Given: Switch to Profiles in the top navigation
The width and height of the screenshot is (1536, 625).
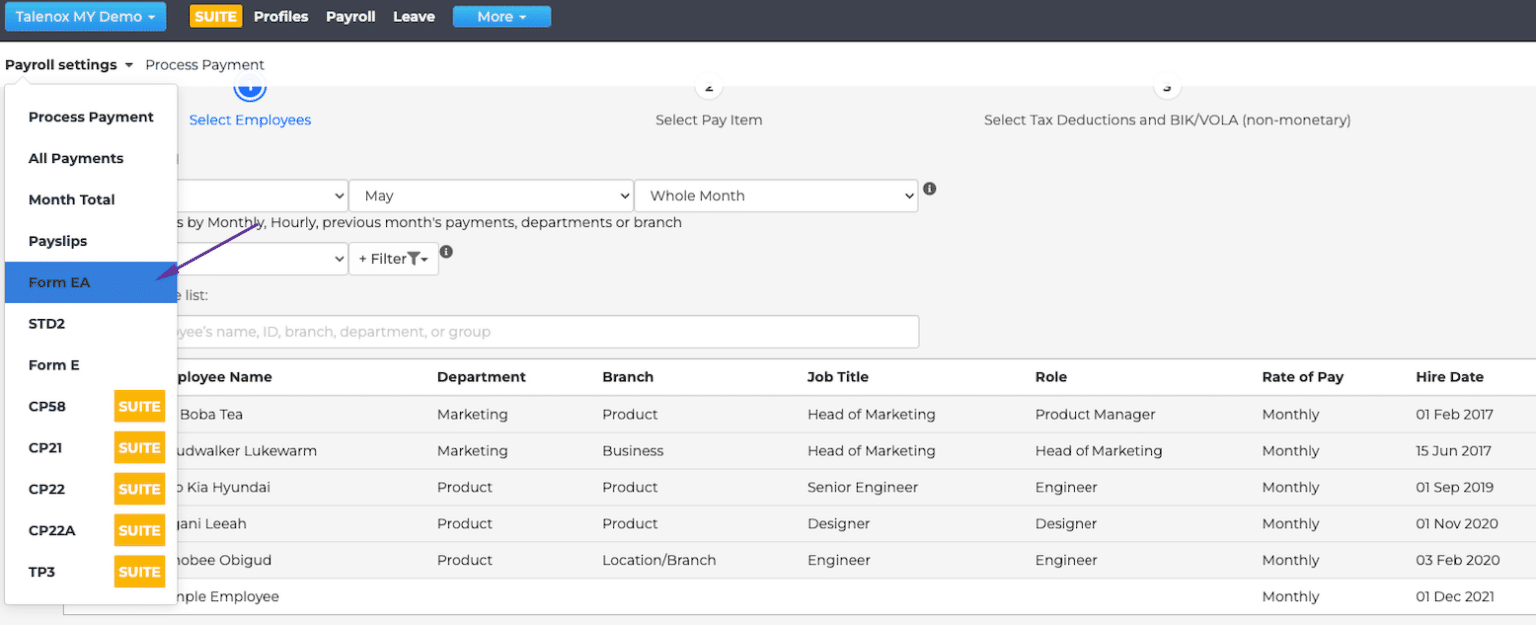Looking at the screenshot, I should tap(281, 16).
